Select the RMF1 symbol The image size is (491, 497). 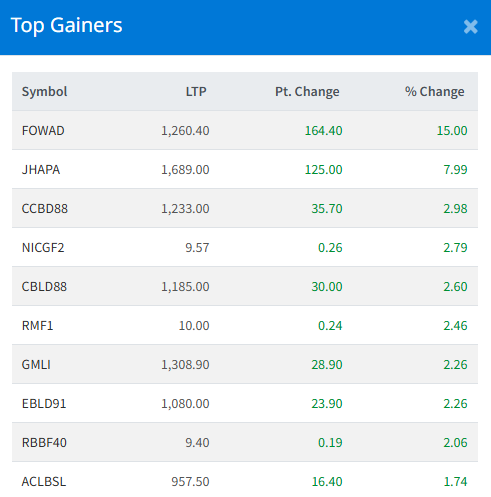click(x=37, y=326)
